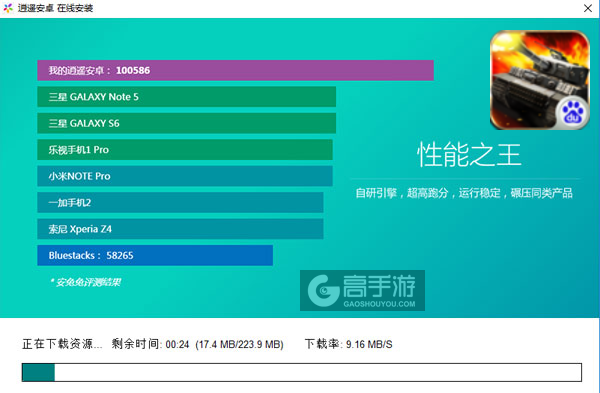
Task: Click the 正在下载资源 status text
Action: (x=62, y=344)
